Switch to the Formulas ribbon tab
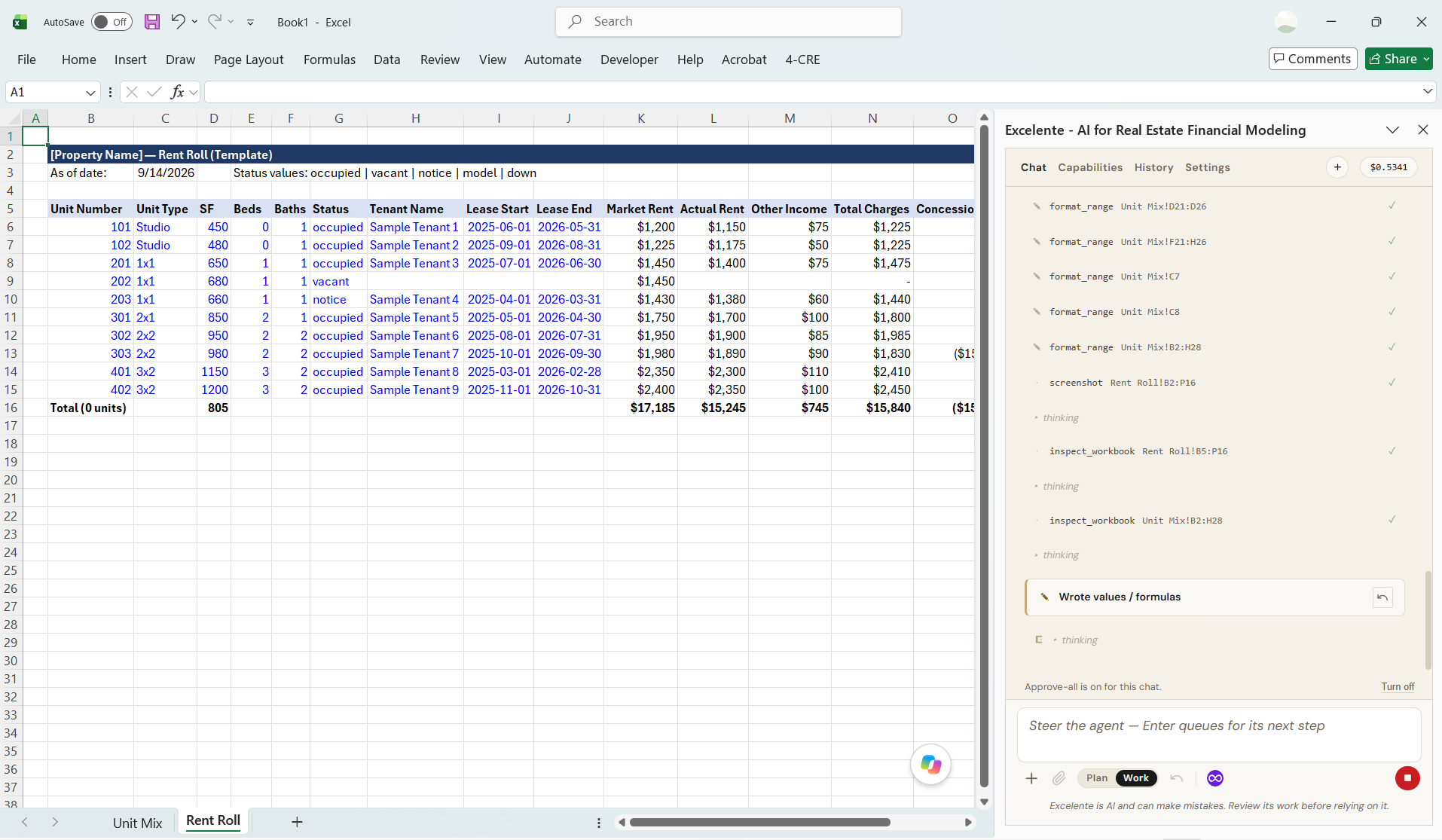This screenshot has width=1442, height=840. pyautogui.click(x=329, y=60)
